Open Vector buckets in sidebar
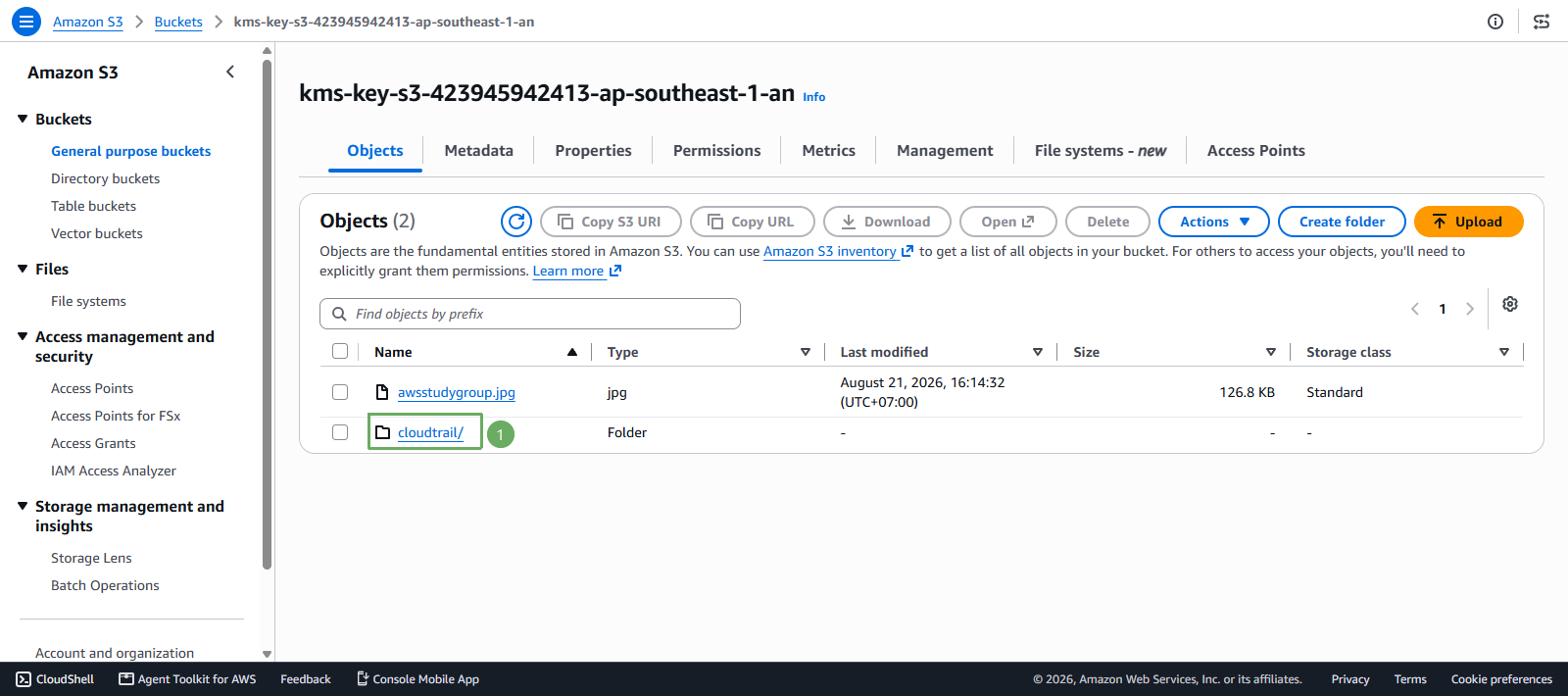1568x696 pixels. tap(97, 233)
